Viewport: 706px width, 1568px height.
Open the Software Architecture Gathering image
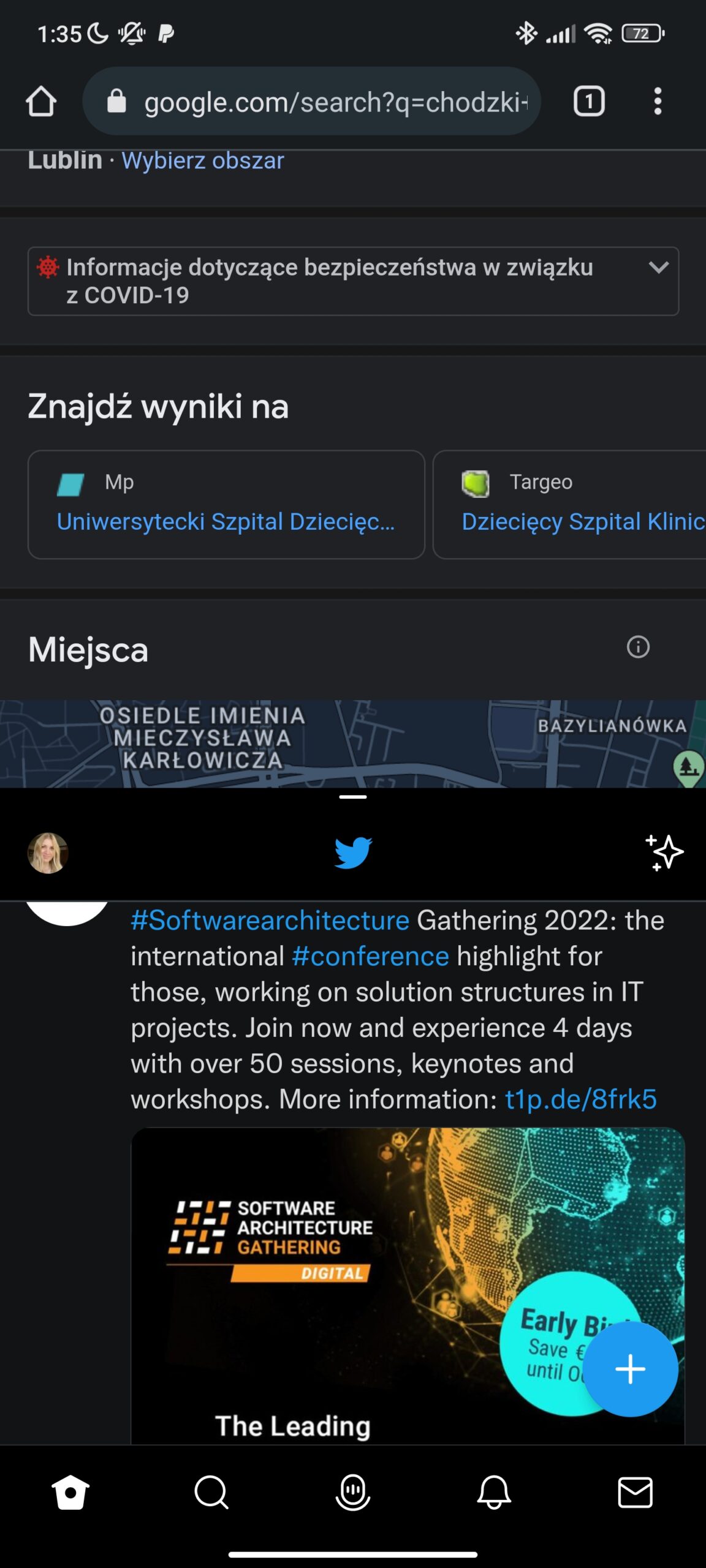tap(408, 1286)
